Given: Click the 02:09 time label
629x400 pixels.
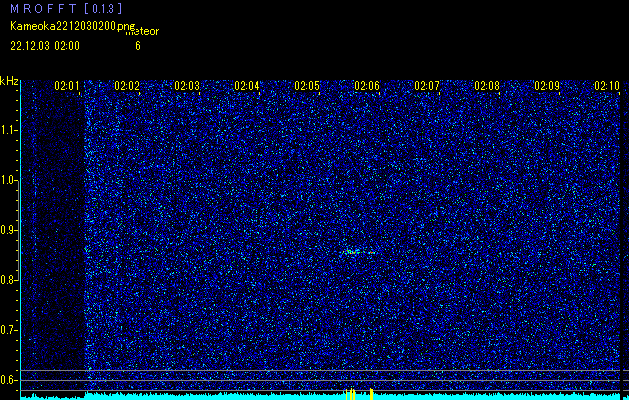Looking at the screenshot, I should pyautogui.click(x=547, y=86).
